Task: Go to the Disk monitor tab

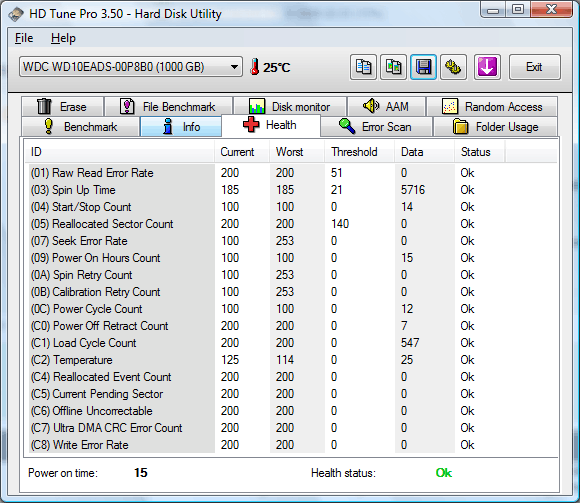Action: tap(290, 107)
